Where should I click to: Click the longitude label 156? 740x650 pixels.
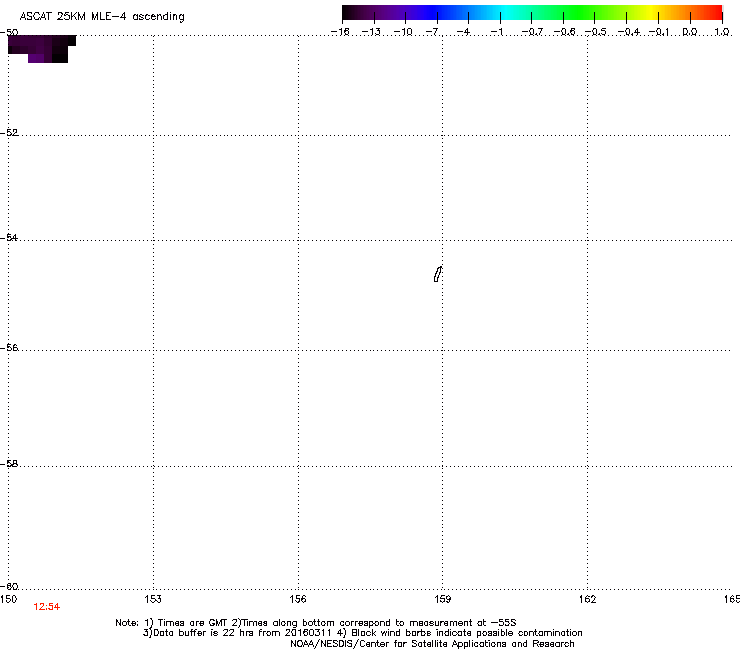[298, 599]
